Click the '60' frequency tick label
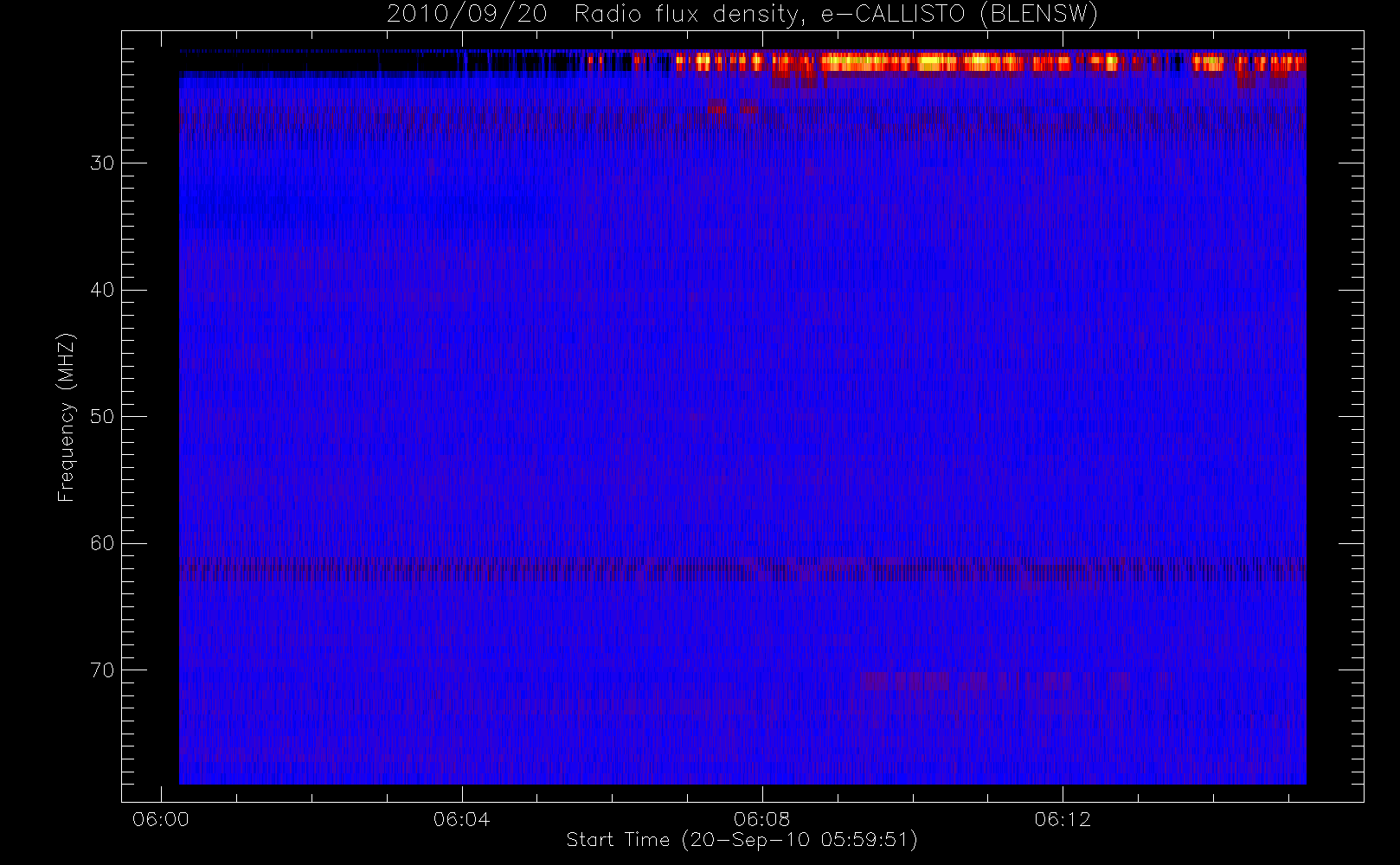1400x865 pixels. tap(102, 543)
